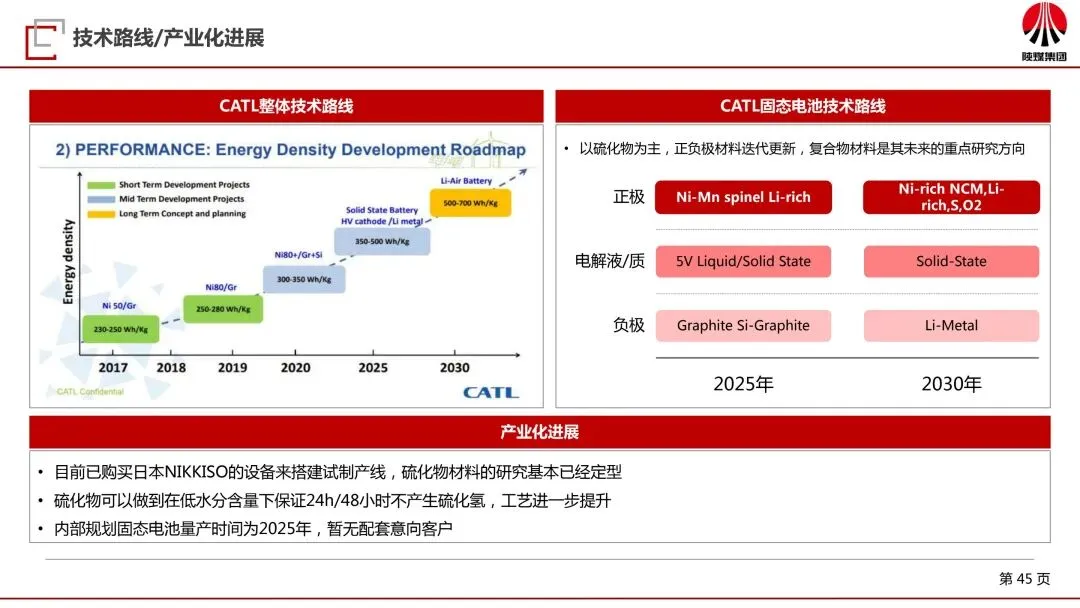Screen dimensions: 1080x608
Task: Click the 电解液/质 row label
Action: pyautogui.click(x=610, y=261)
